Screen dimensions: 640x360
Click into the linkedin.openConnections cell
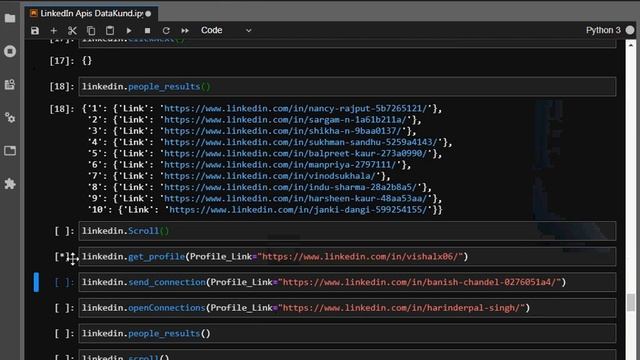[x=347, y=308]
